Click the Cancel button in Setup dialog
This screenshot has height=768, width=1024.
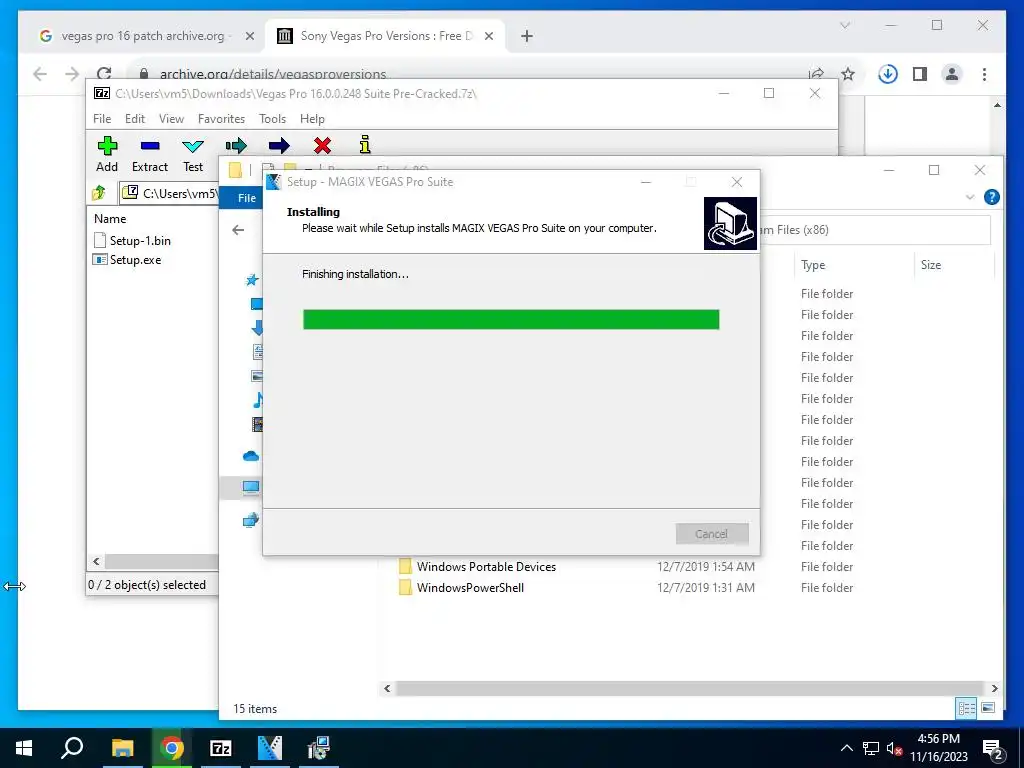click(712, 534)
